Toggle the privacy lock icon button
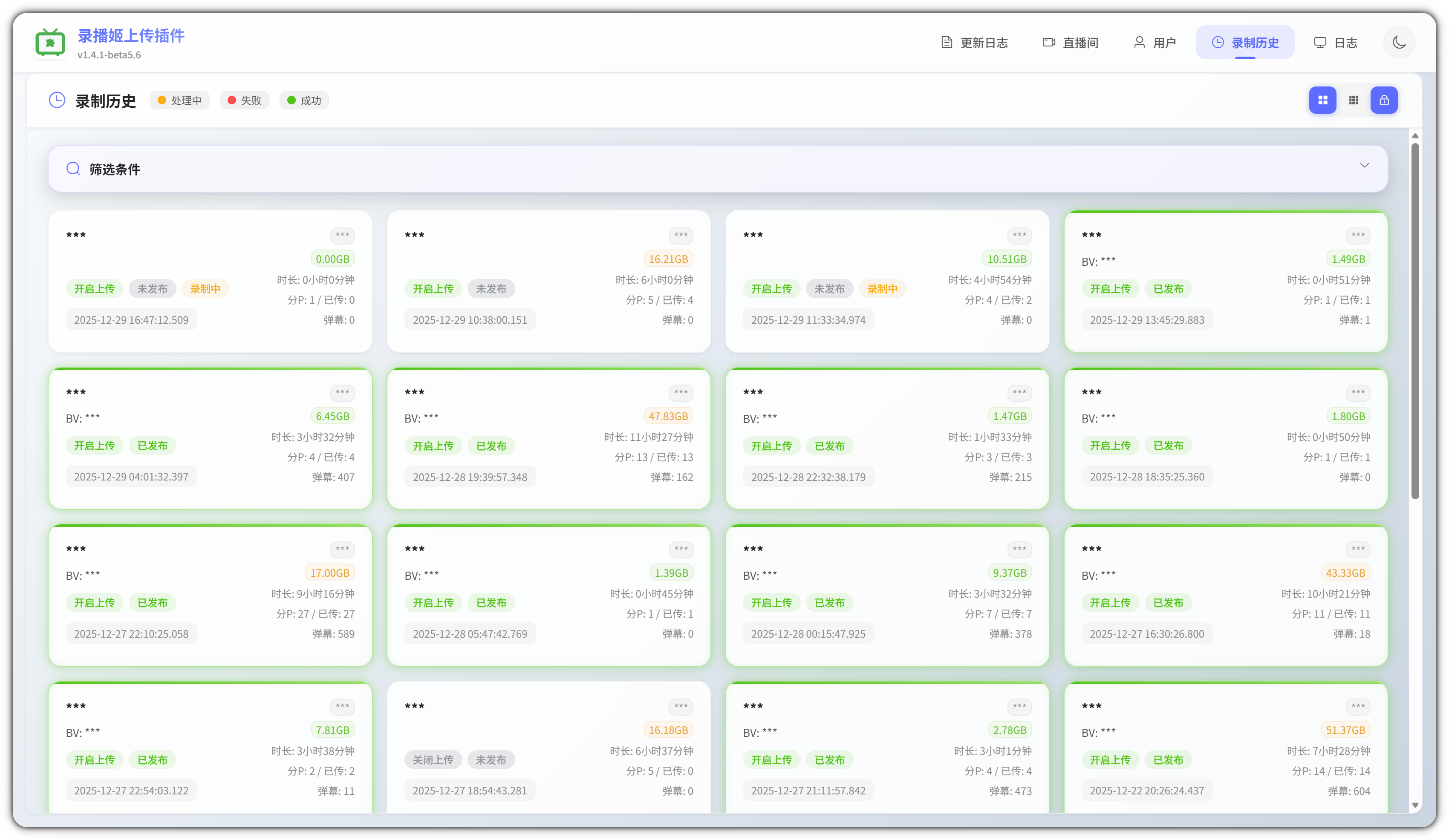Viewport: 1449px width, 840px height. (1384, 100)
